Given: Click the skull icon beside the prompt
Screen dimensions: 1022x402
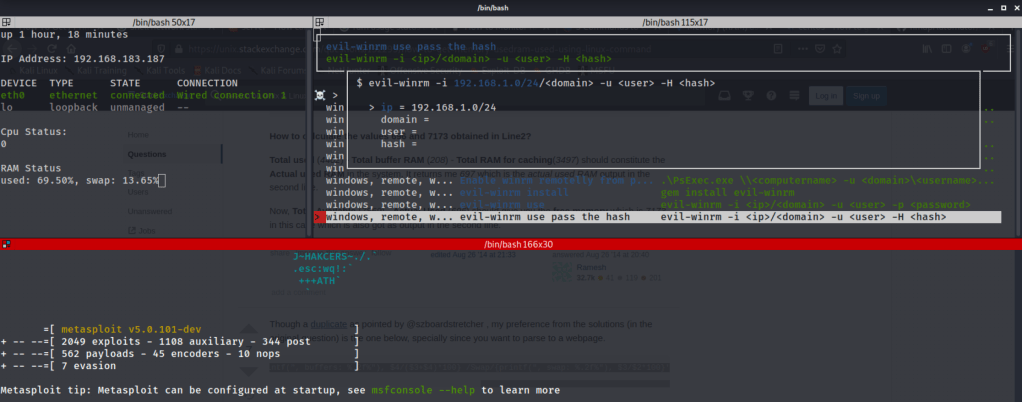Looking at the screenshot, I should point(320,94).
